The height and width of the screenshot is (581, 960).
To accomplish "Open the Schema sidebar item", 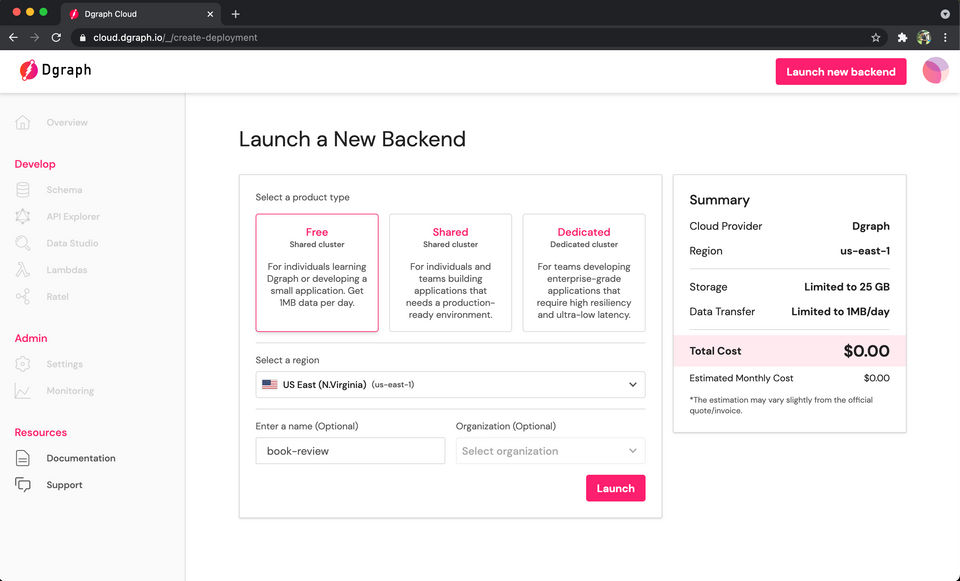I will (x=64, y=190).
